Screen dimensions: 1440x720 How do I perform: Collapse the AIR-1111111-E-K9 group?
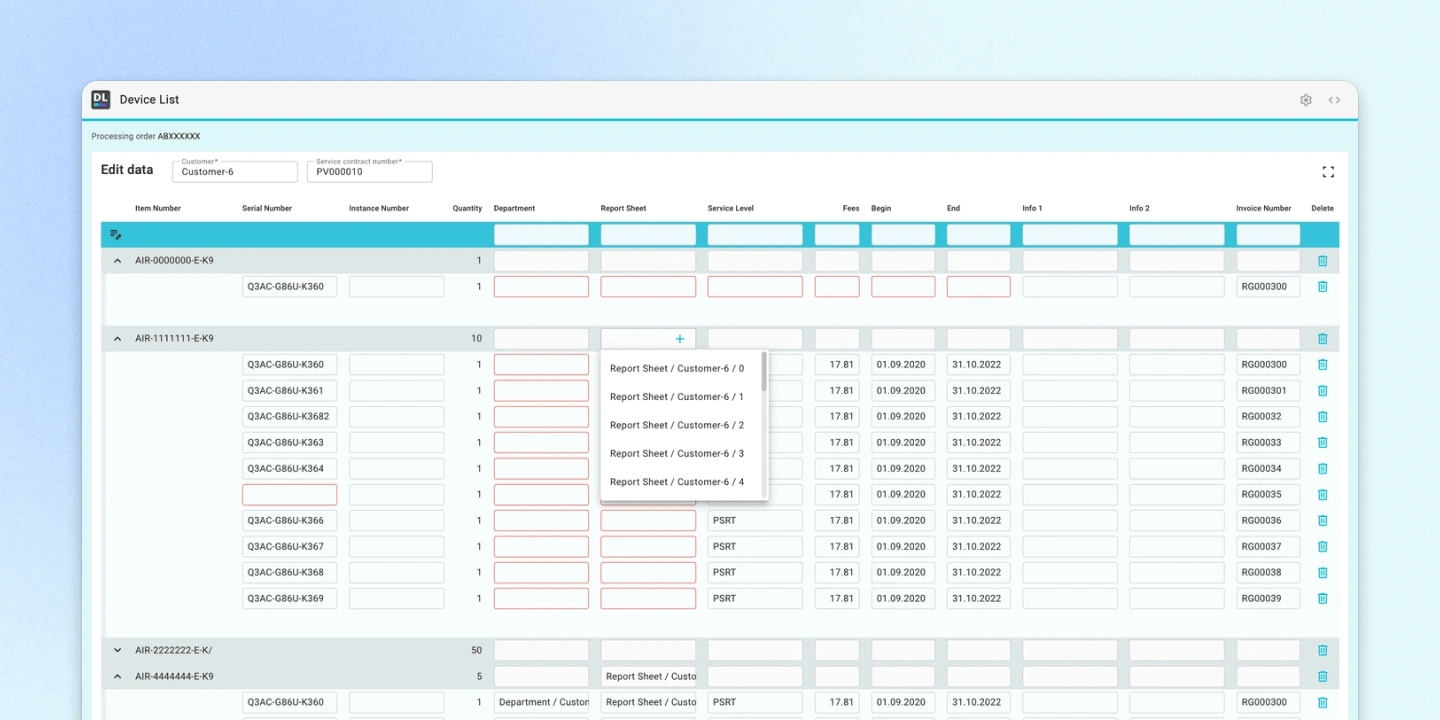point(117,339)
